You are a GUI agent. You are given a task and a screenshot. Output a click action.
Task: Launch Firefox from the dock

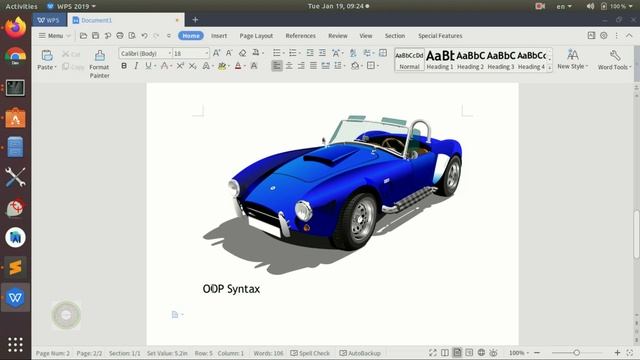point(15,27)
